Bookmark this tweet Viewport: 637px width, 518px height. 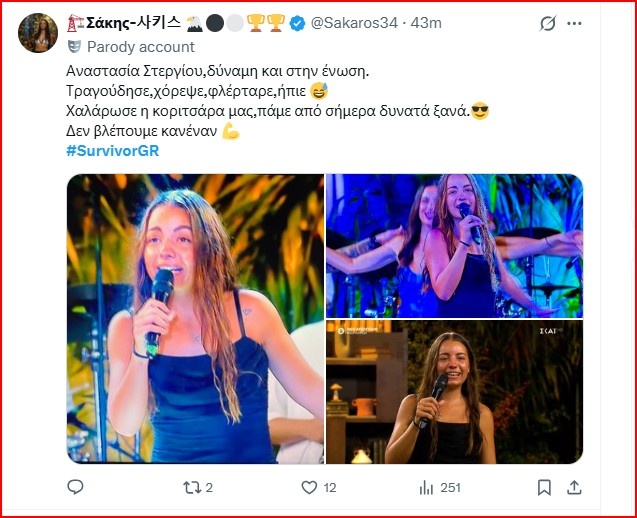(x=543, y=488)
